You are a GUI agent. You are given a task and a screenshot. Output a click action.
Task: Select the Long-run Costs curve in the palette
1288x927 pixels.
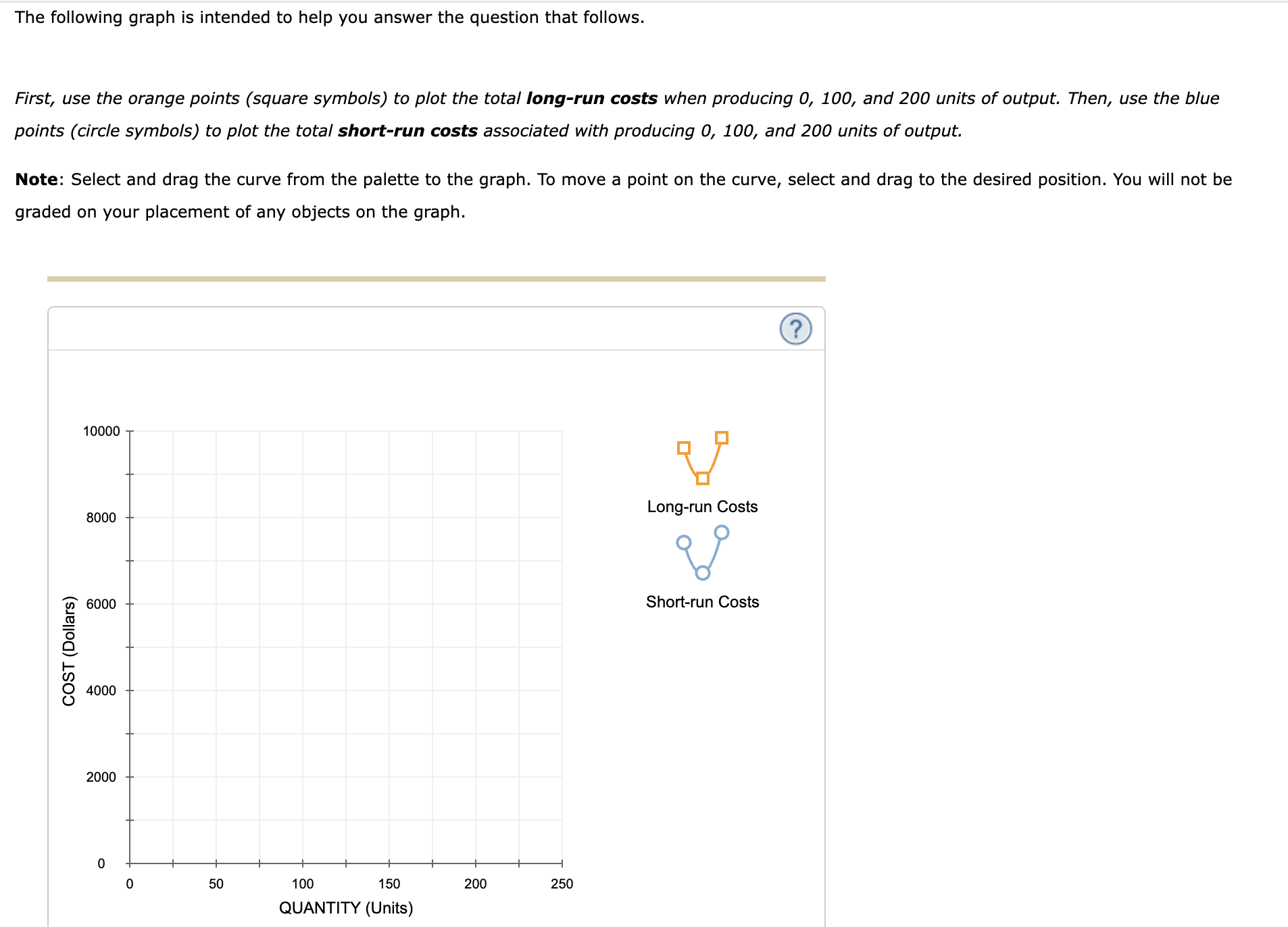pyautogui.click(x=703, y=459)
